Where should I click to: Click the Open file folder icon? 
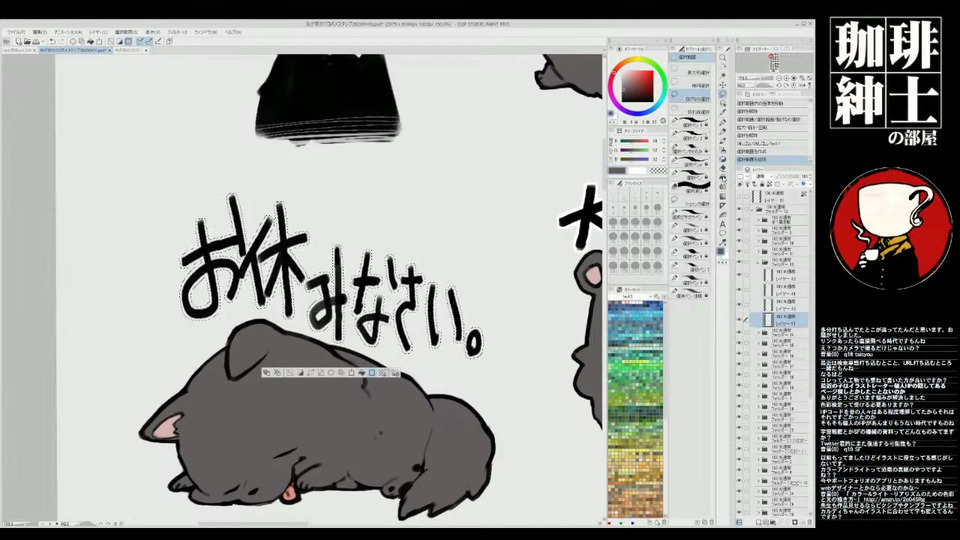(x=28, y=42)
